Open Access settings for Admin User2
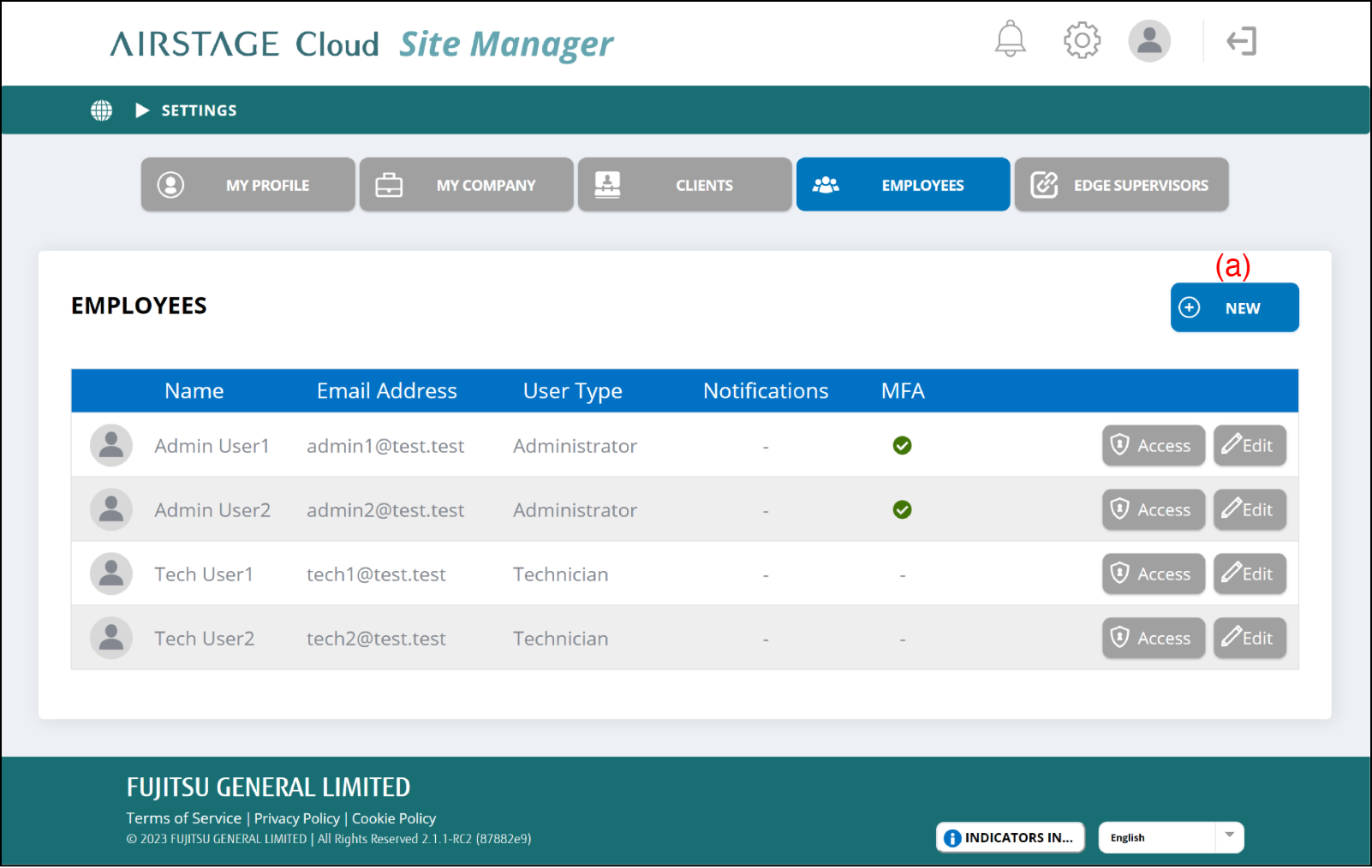The height and width of the screenshot is (868, 1372). tap(1153, 510)
